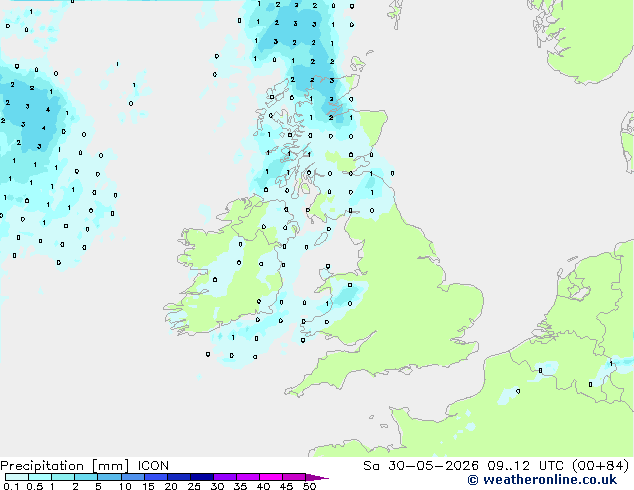Pick the legend swatch between 35 and 40
Screen dimensions: 634x490
point(248,477)
